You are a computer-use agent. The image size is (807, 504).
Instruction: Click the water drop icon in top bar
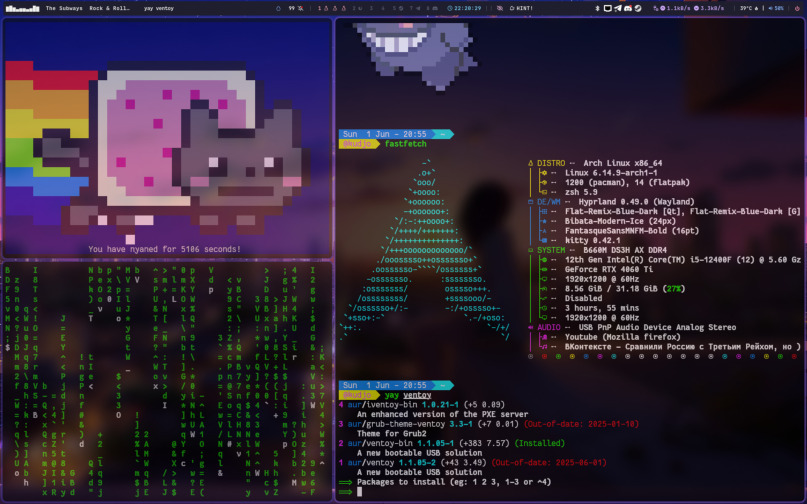click(x=278, y=8)
